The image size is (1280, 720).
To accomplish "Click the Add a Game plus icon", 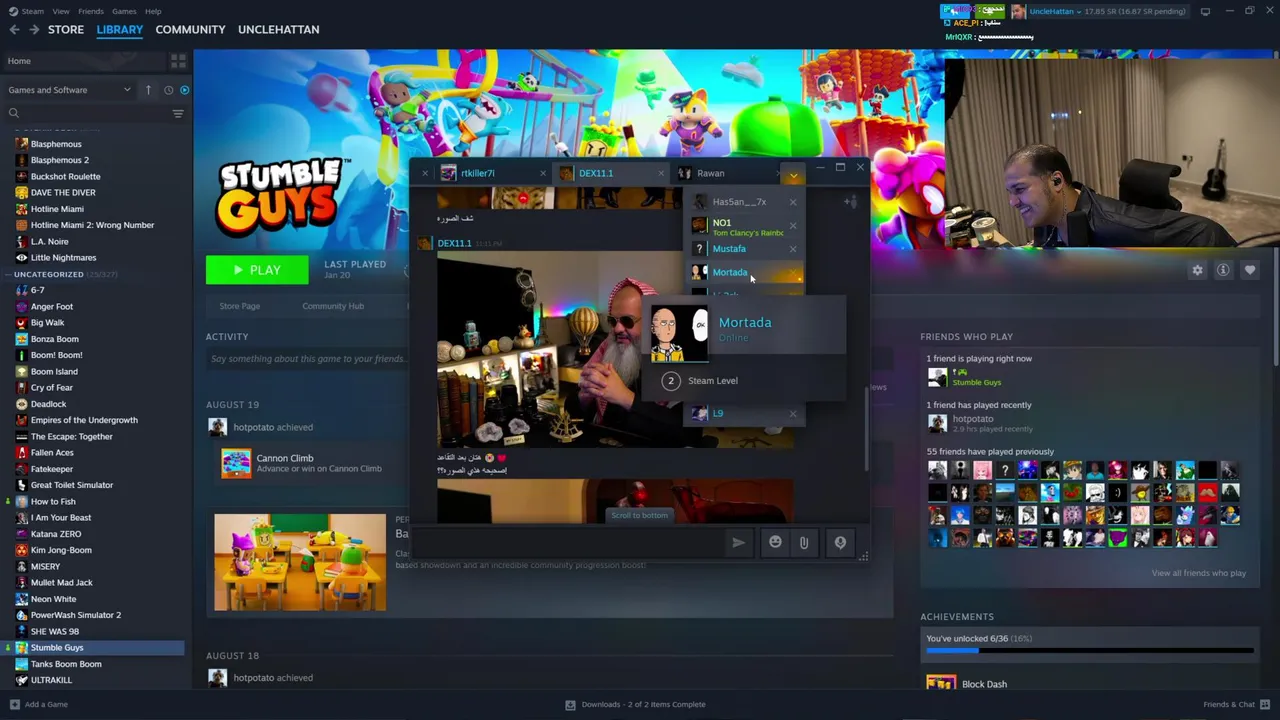I will [x=13, y=704].
